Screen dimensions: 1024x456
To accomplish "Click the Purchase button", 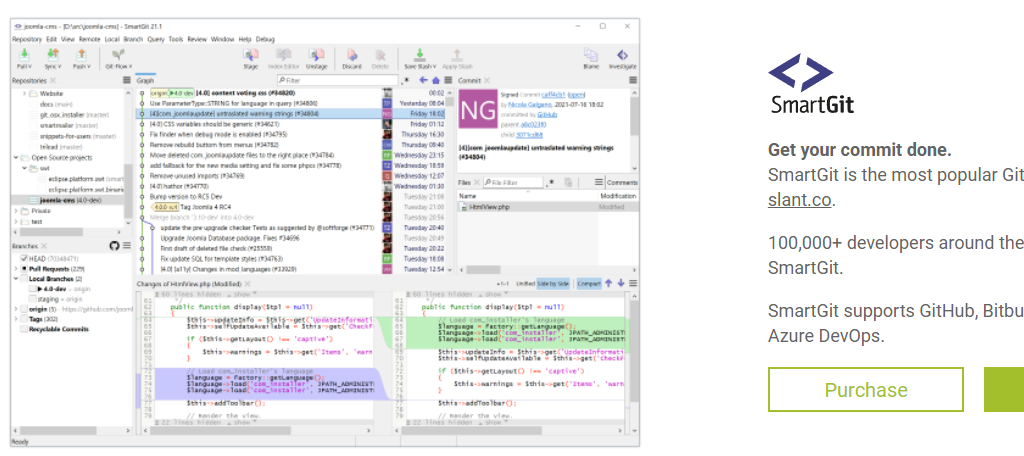I will click(x=865, y=390).
